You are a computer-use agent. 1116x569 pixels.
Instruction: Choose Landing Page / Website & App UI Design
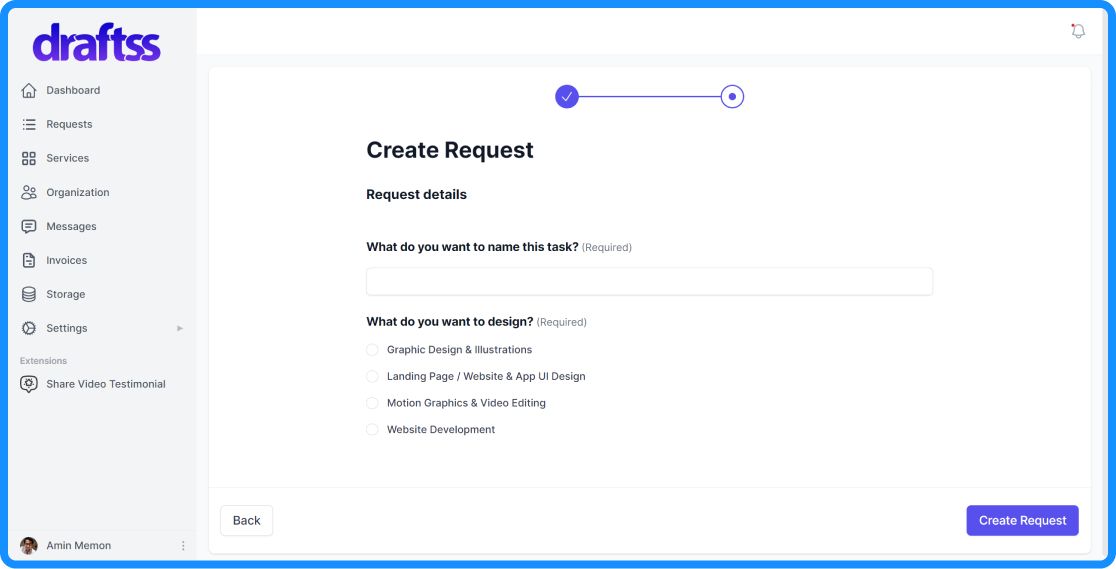pyautogui.click(x=372, y=377)
